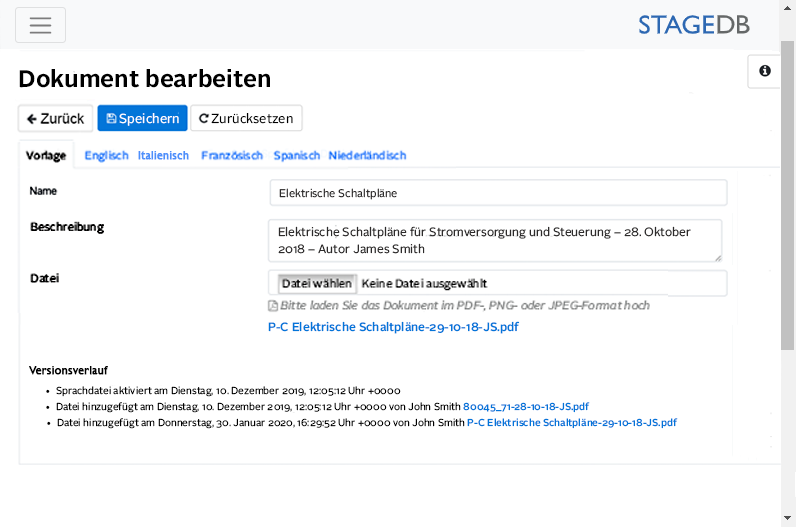Click the STAGEDB logo

click(707, 25)
